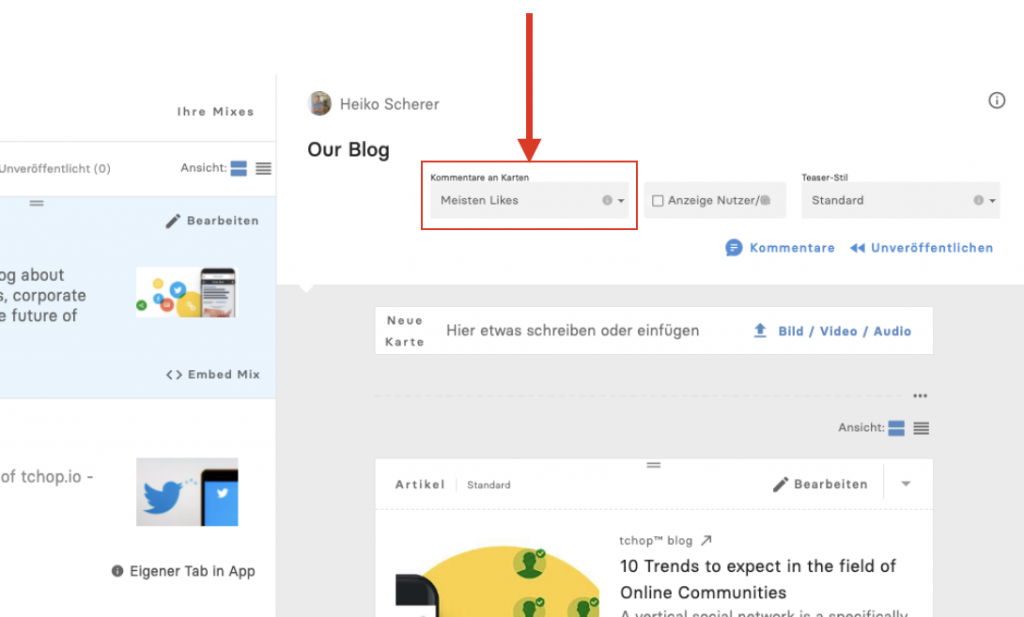
Task: Click the three-dots more options icon
Action: click(920, 396)
